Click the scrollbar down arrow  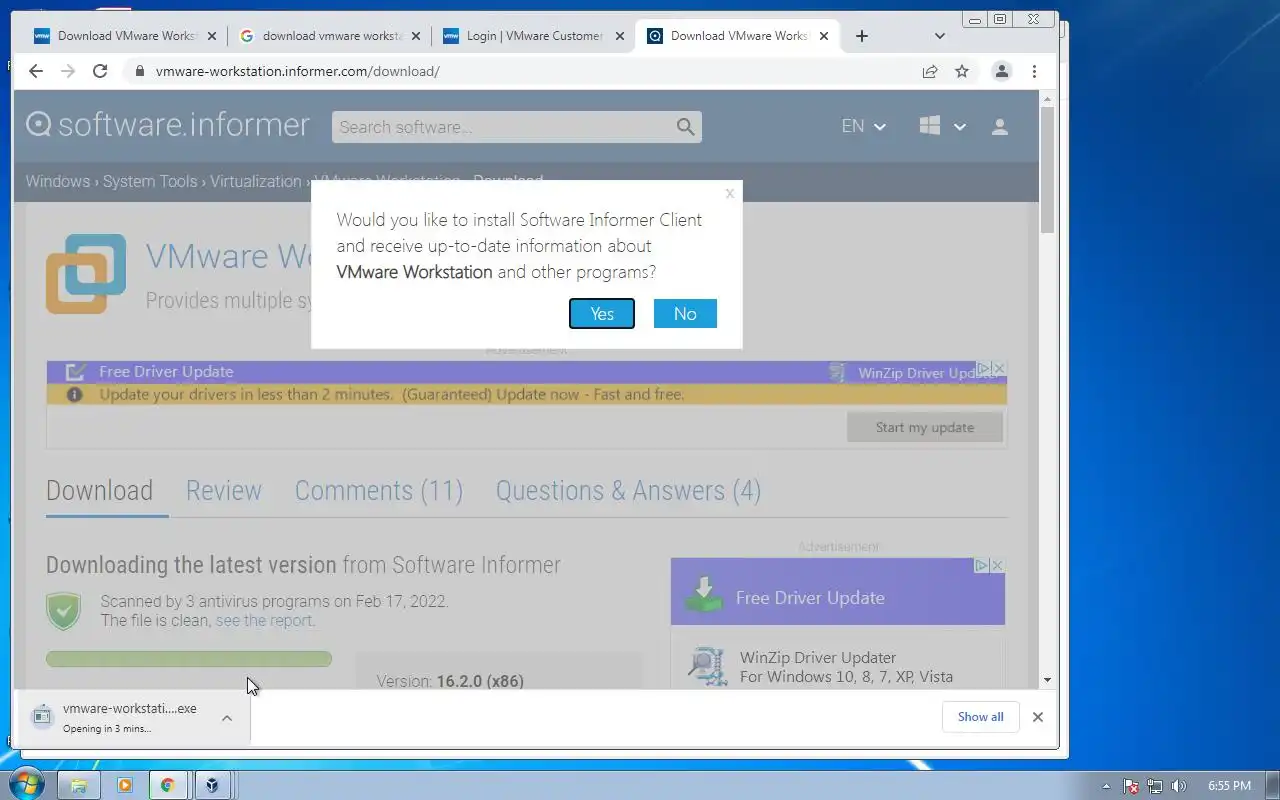[1047, 680]
